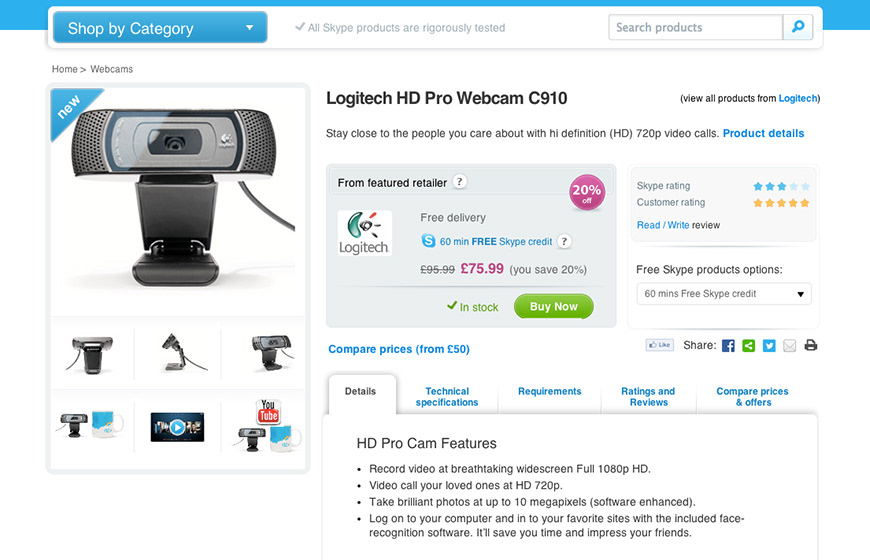Play the product video thumbnail

pyautogui.click(x=177, y=427)
